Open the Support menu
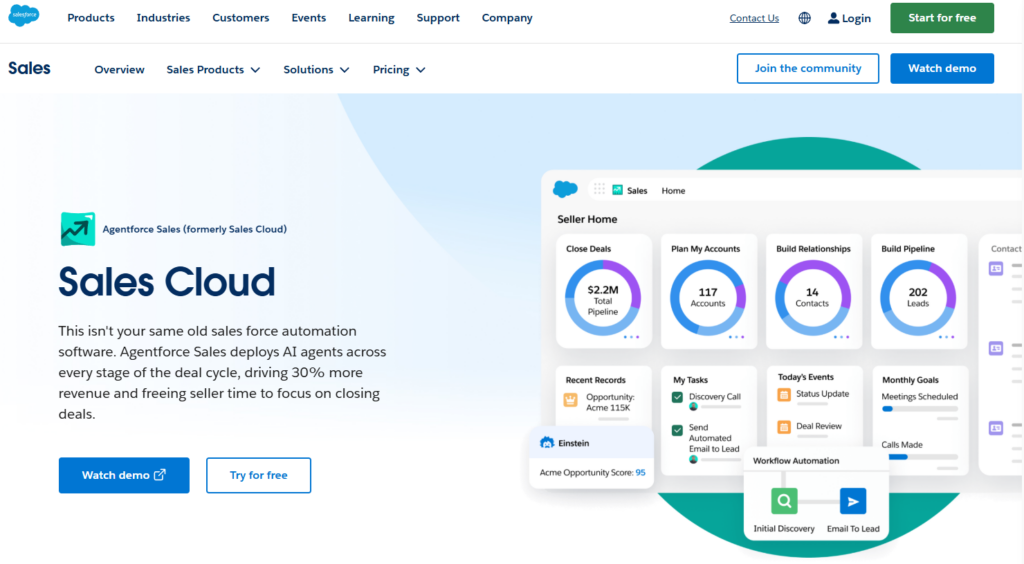The image size is (1024, 564). coord(438,18)
